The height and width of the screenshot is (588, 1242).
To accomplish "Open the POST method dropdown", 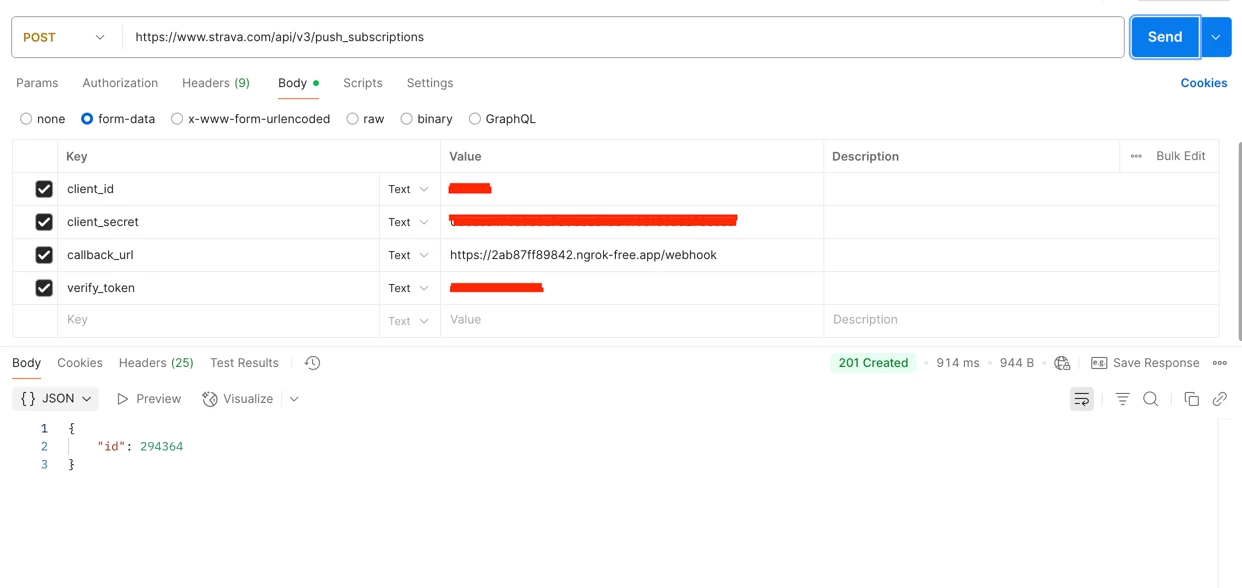I will click(64, 37).
